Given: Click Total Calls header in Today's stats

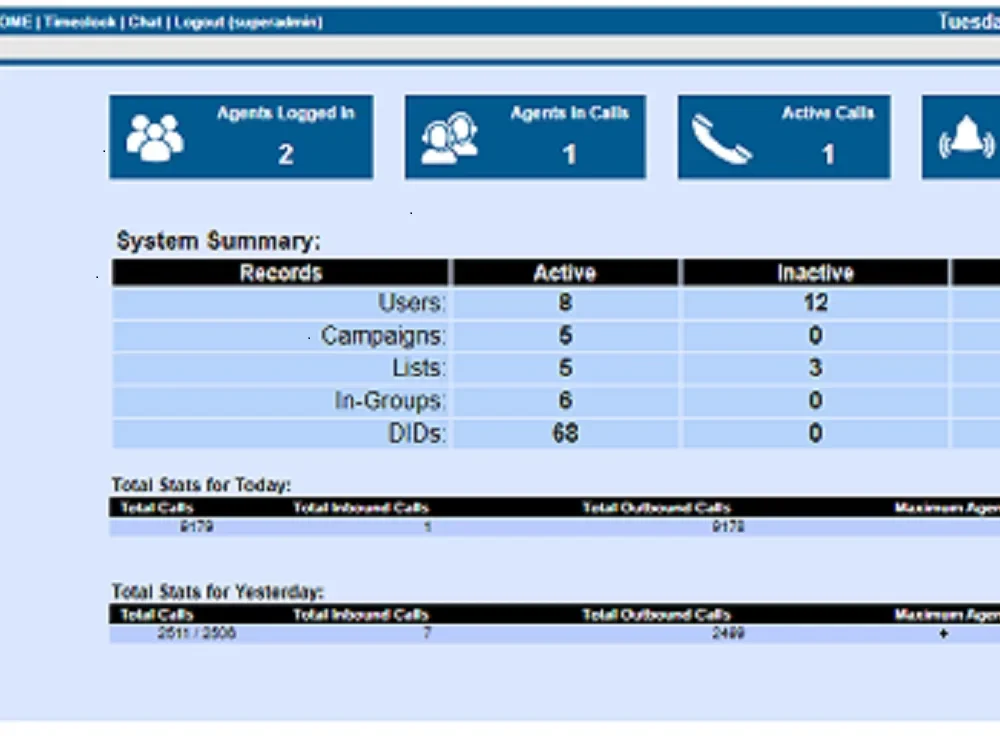Looking at the screenshot, I should [x=157, y=508].
